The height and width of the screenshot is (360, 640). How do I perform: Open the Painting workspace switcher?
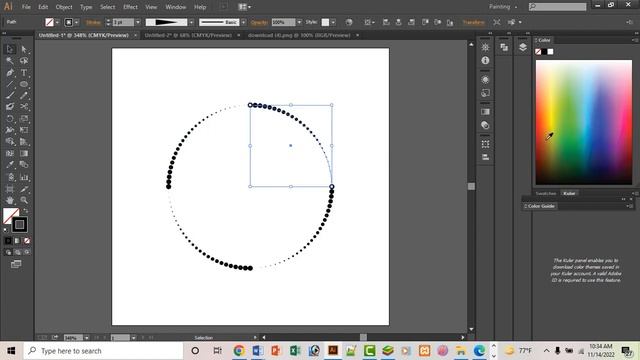(x=503, y=7)
